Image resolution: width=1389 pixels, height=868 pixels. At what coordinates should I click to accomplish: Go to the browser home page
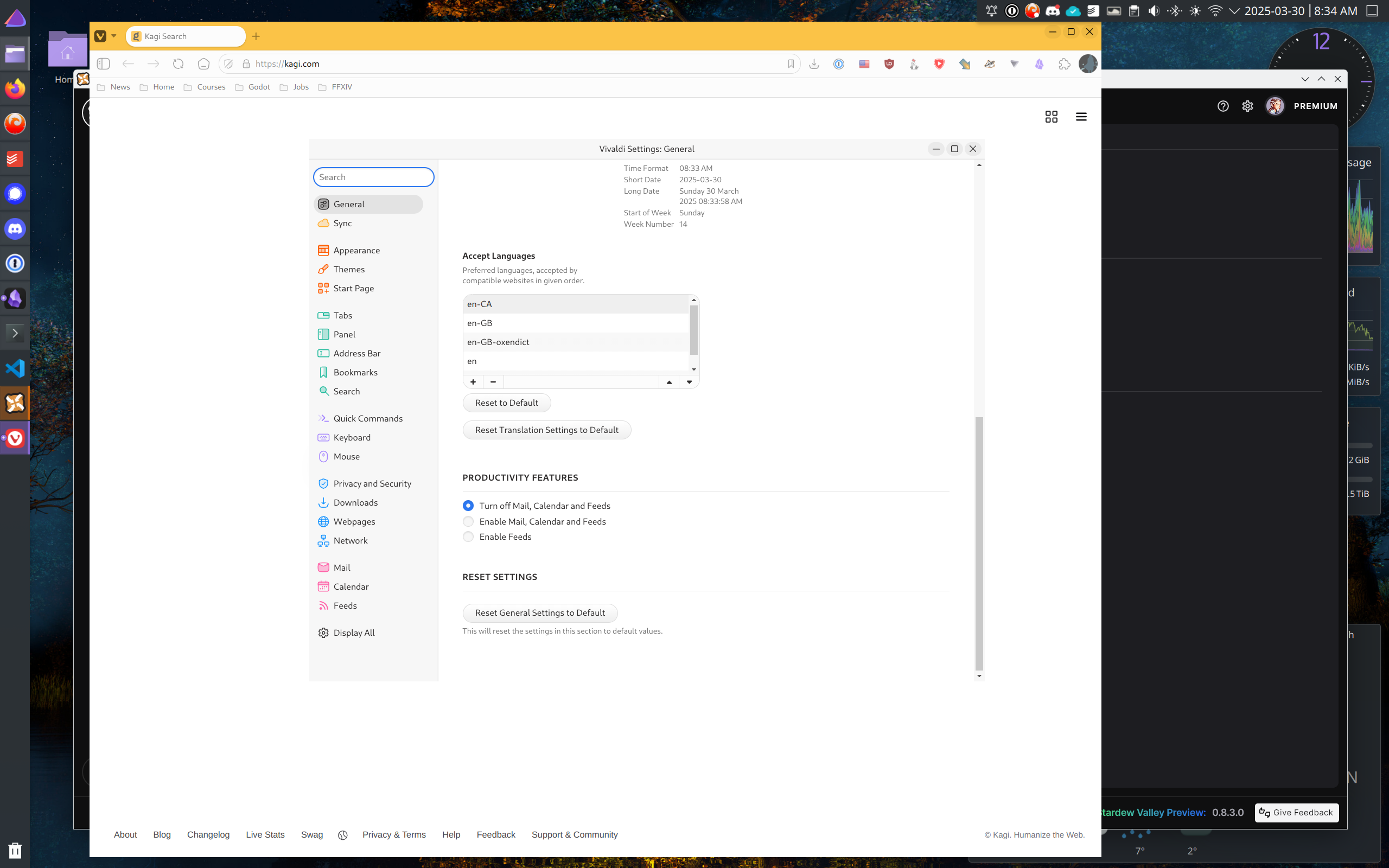pos(204,63)
